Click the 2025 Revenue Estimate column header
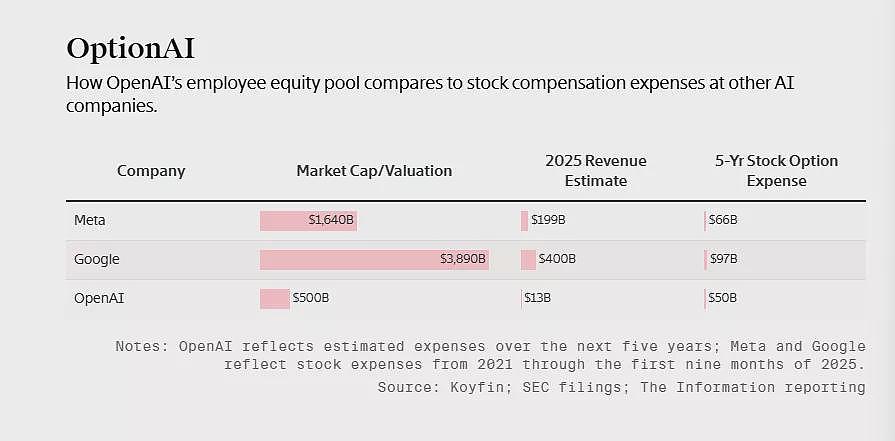The image size is (895, 441). 596,171
